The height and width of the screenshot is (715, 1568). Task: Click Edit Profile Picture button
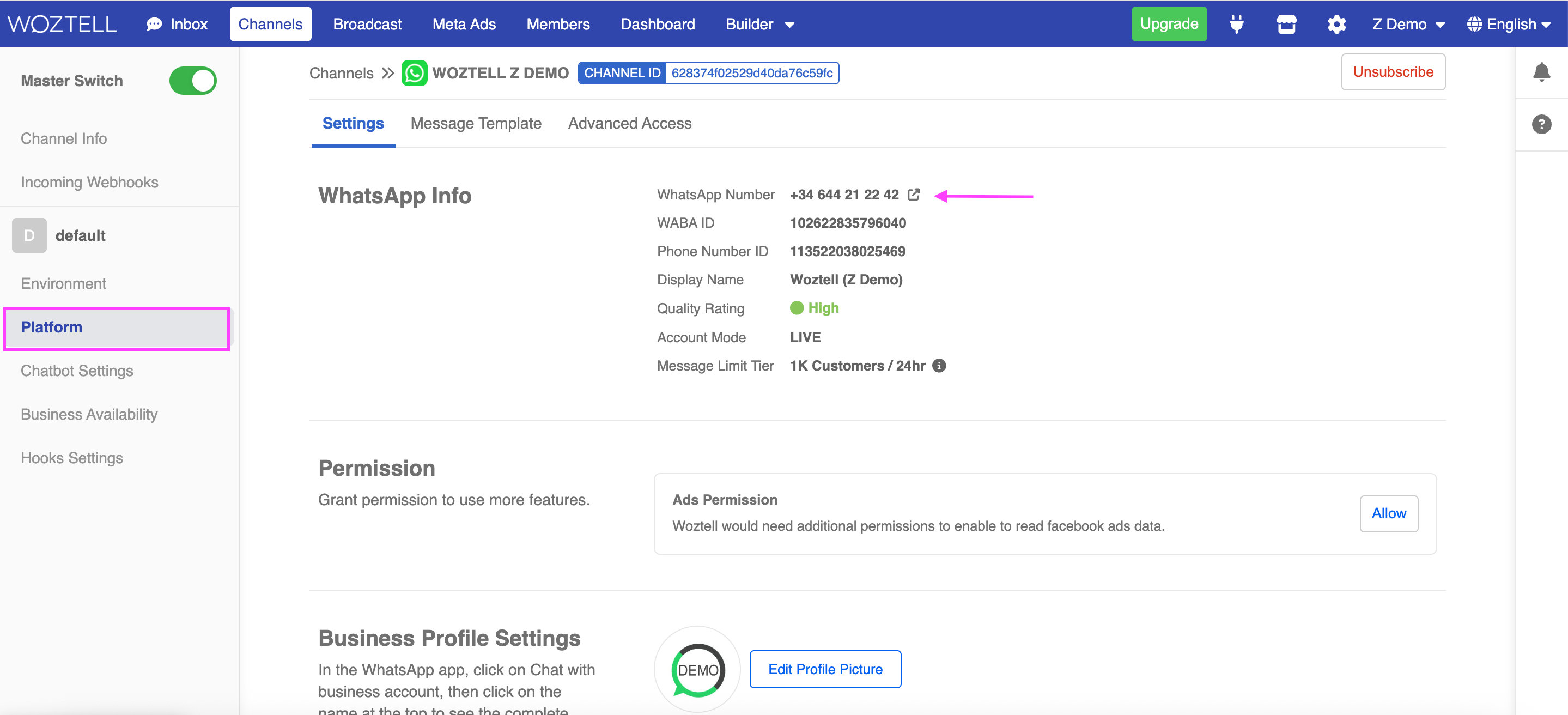825,669
